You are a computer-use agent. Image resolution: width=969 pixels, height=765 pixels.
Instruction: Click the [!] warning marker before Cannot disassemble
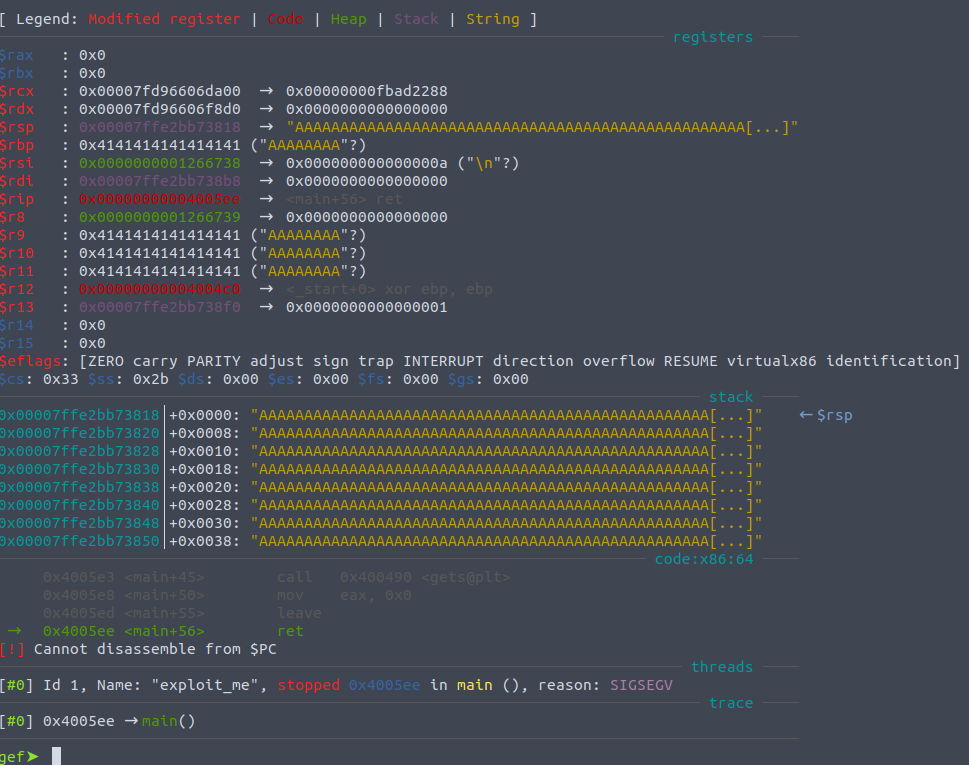tap(12, 649)
